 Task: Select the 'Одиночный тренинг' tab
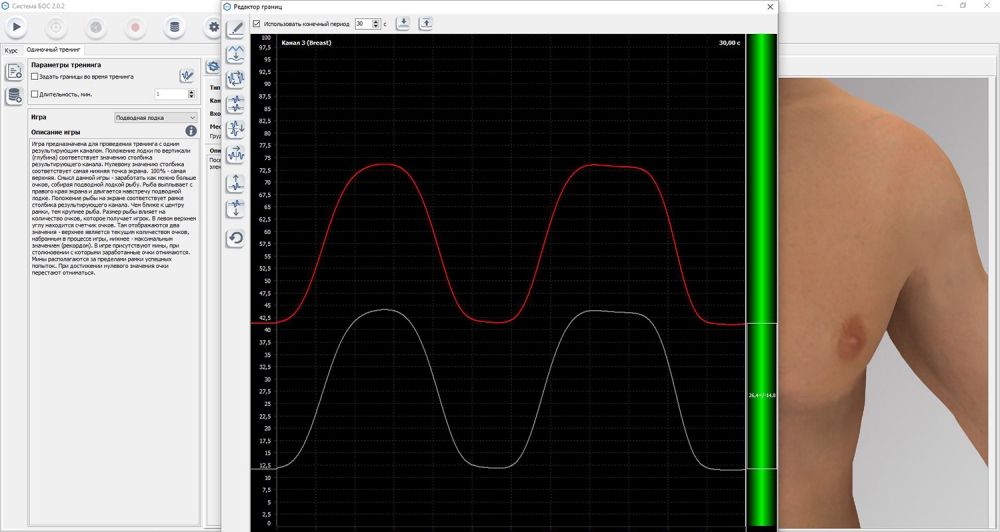54,50
